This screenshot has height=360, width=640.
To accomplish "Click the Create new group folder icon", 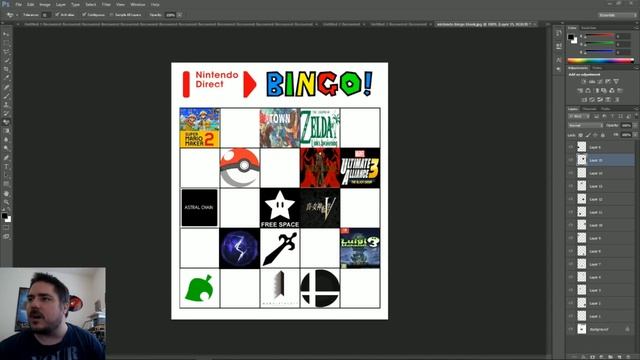I will 610,357.
